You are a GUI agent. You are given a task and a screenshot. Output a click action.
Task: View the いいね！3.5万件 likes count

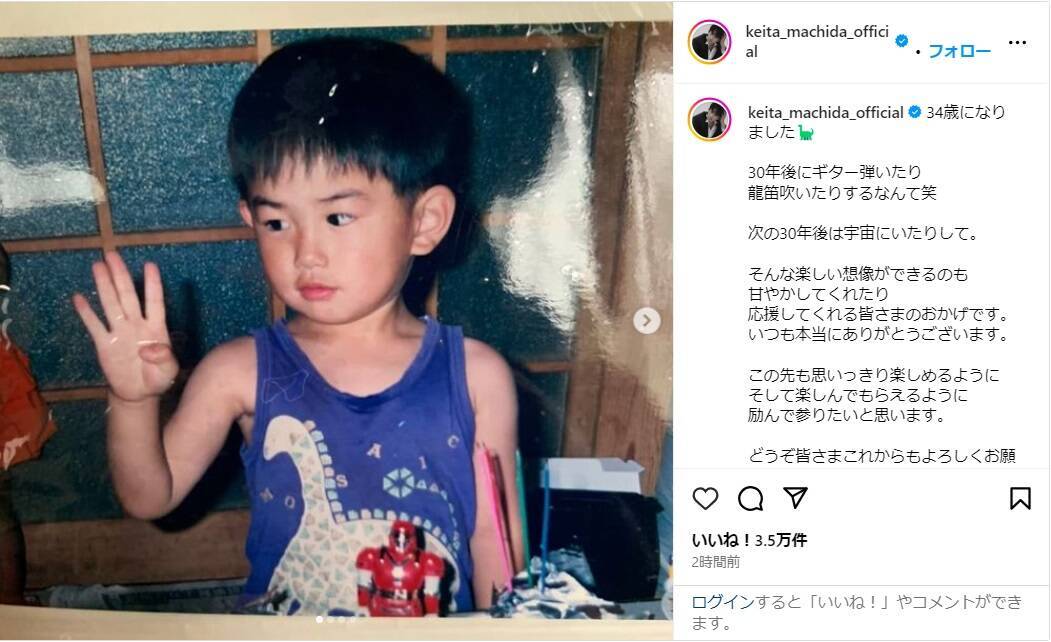click(x=749, y=540)
